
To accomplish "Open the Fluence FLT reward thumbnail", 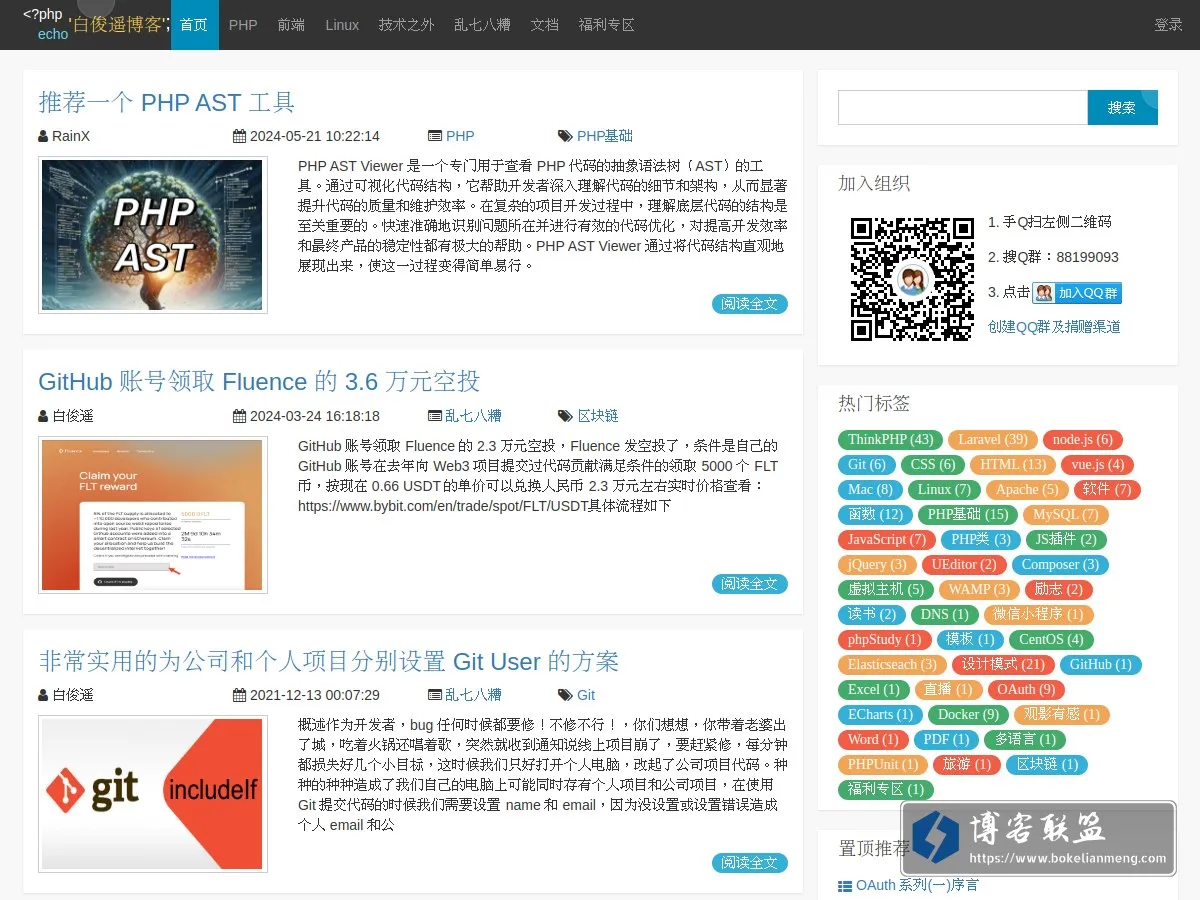I will [x=153, y=515].
